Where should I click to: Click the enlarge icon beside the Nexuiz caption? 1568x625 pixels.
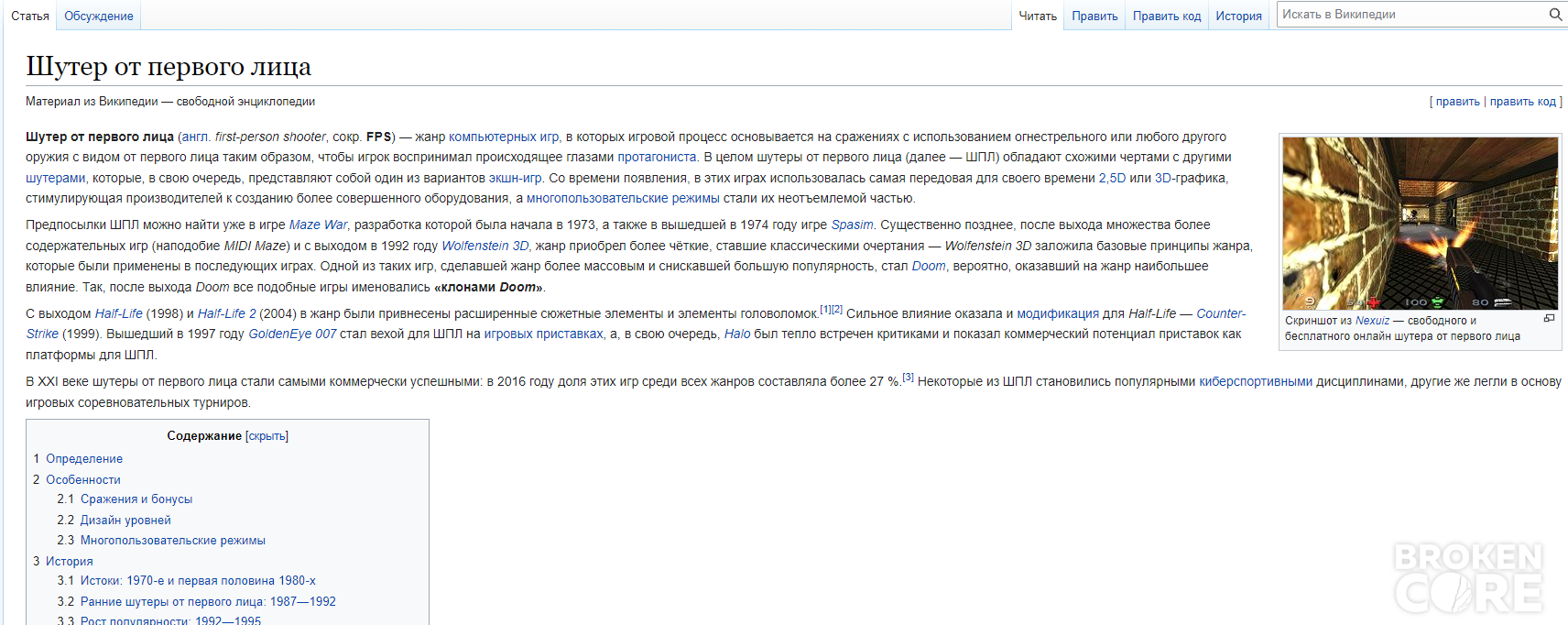[x=1549, y=318]
